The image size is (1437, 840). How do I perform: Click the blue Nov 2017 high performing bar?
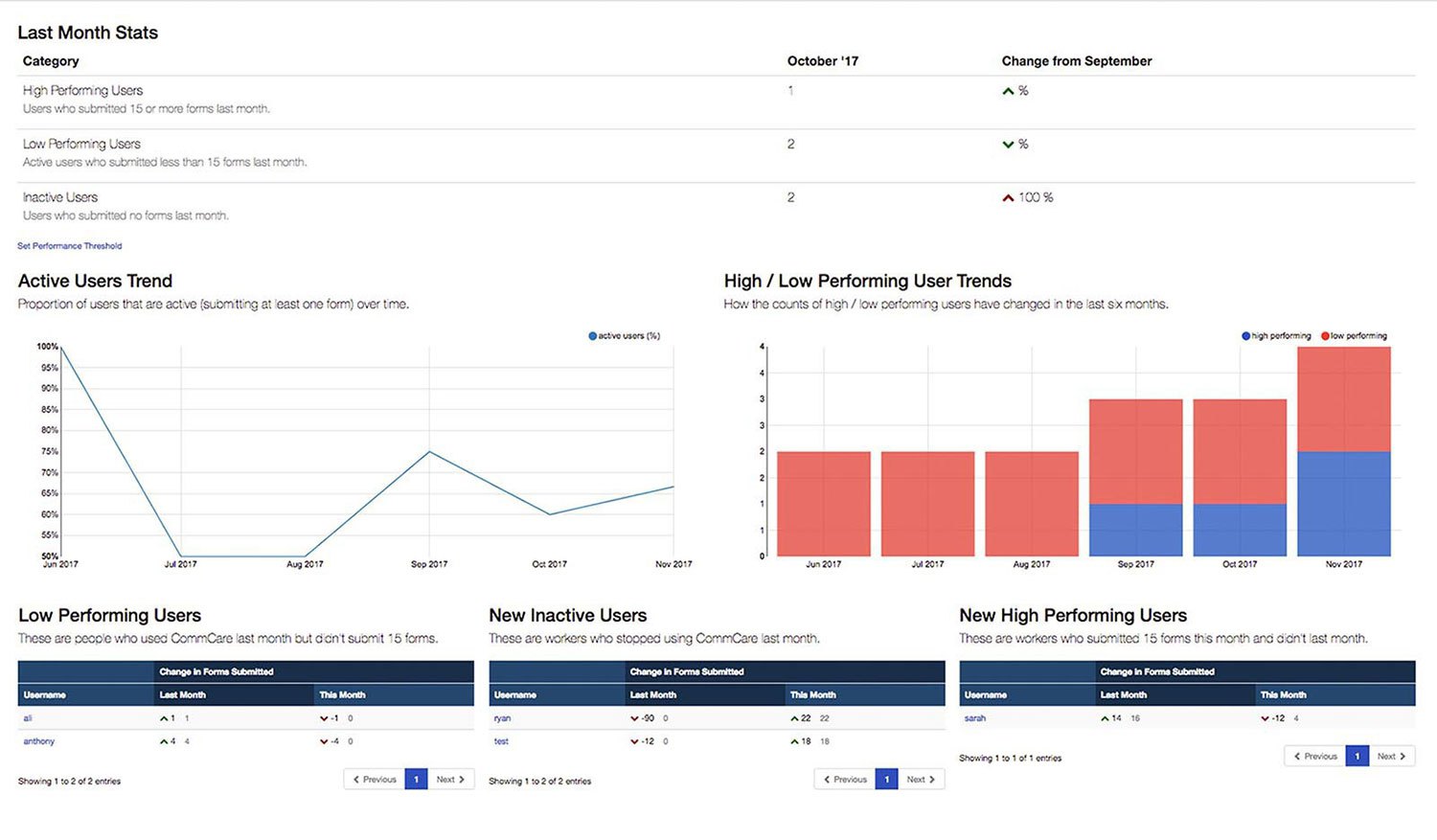pyautogui.click(x=1343, y=503)
